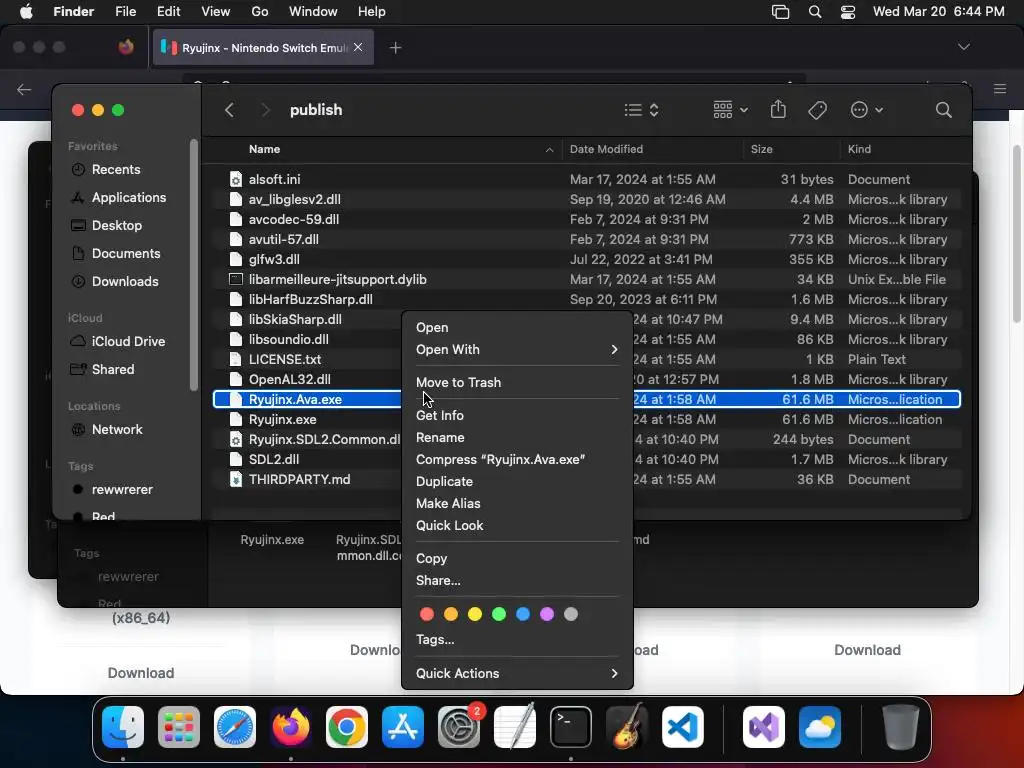Screen dimensions: 1024x768
Task: Open Spotlight search in the menu bar
Action: (814, 12)
